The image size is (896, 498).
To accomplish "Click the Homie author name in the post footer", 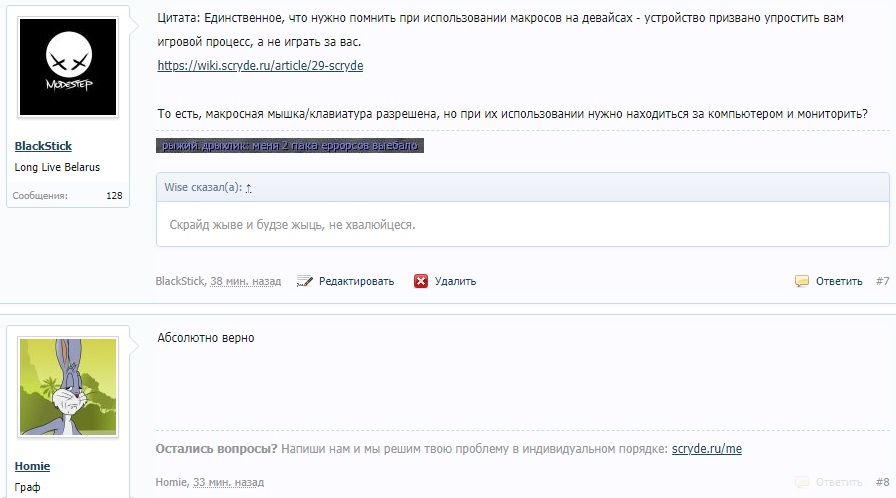I will (x=171, y=482).
